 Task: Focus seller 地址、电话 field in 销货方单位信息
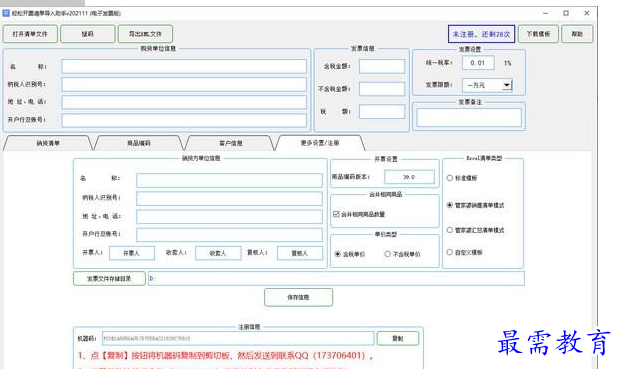point(229,216)
